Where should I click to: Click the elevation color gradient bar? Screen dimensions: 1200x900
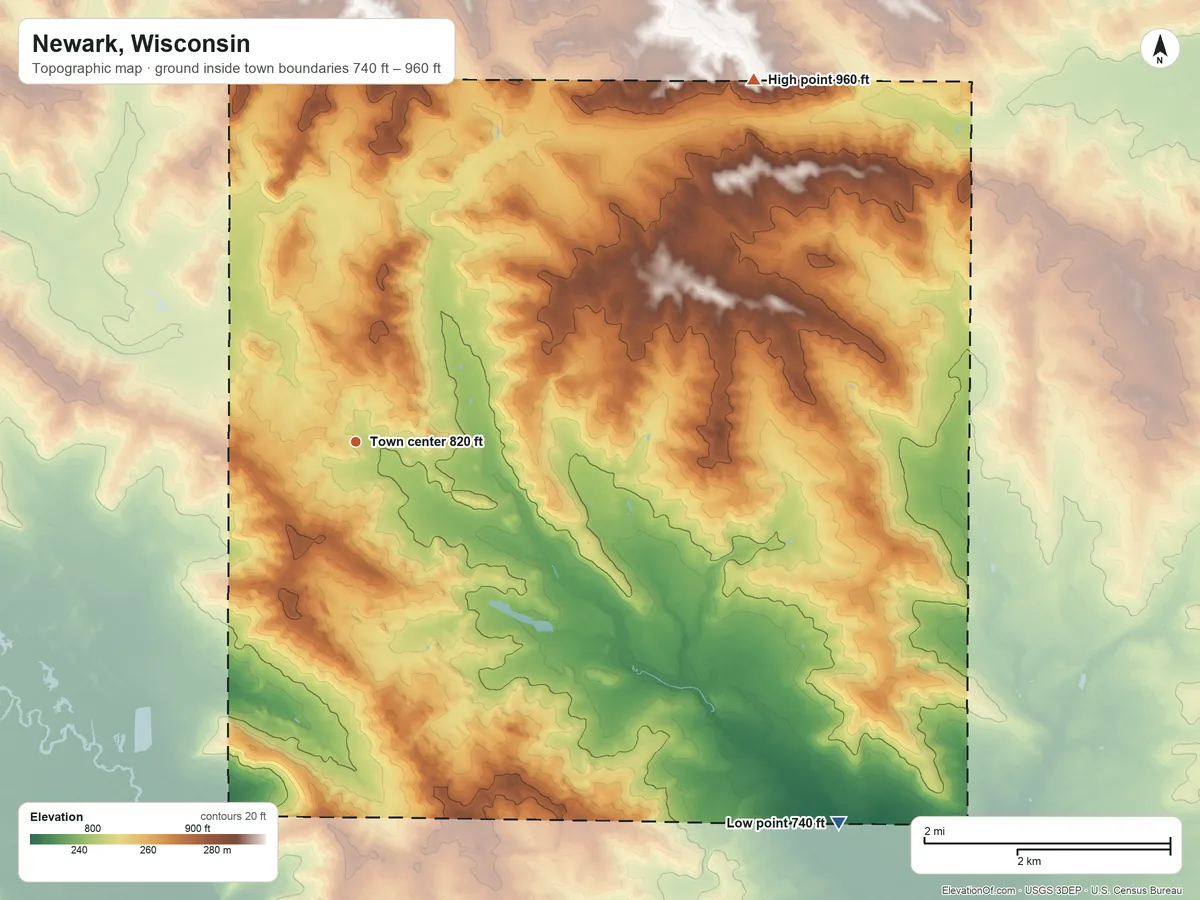pos(148,839)
